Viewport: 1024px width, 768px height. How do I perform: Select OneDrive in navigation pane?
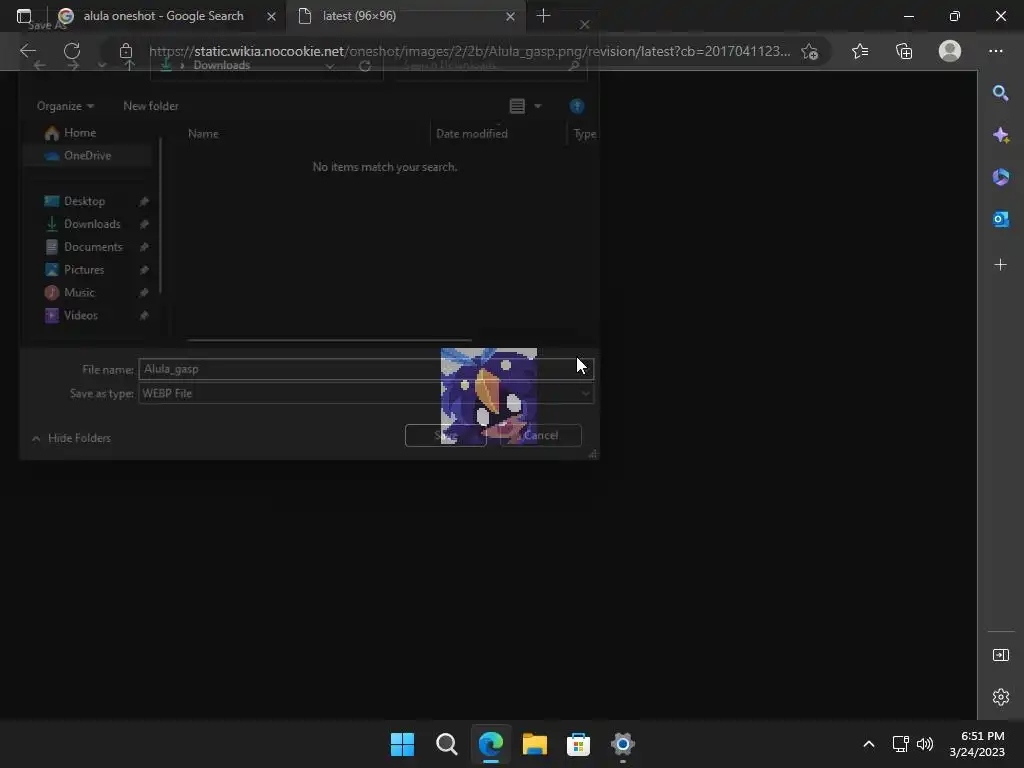pyautogui.click(x=87, y=155)
